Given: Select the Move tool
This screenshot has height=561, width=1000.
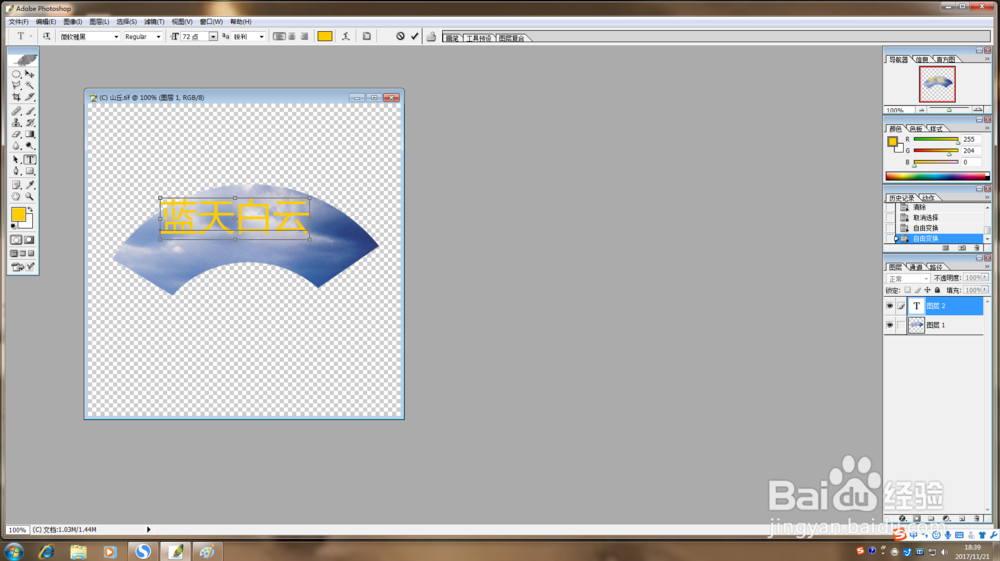Looking at the screenshot, I should (x=29, y=74).
